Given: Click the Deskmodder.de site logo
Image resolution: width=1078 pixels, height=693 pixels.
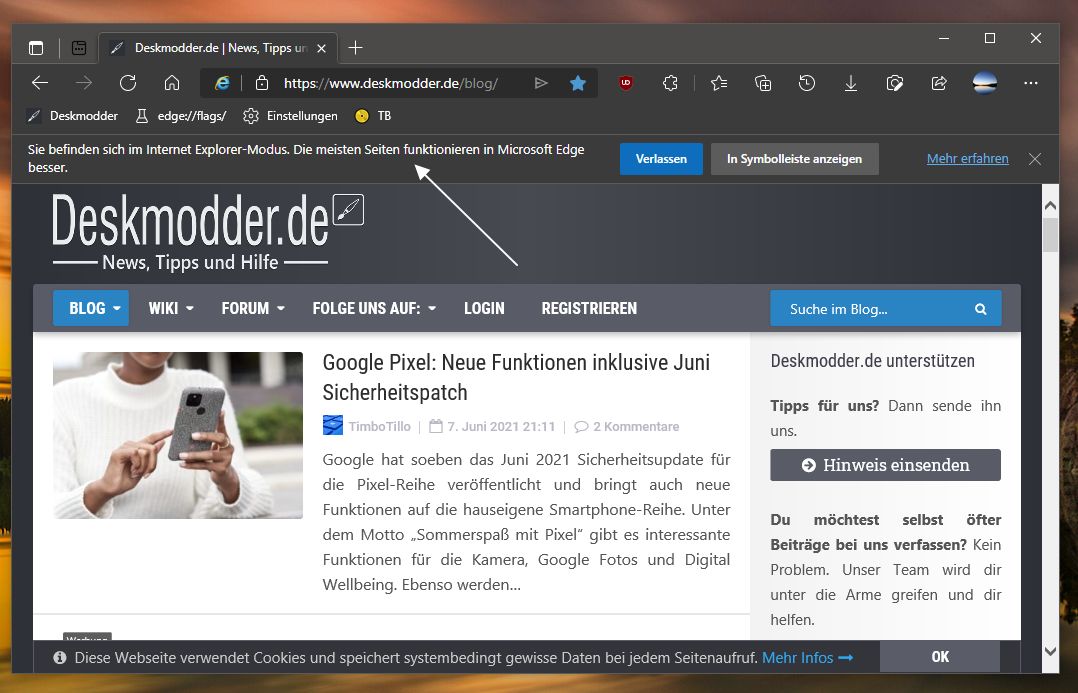Looking at the screenshot, I should pos(208,232).
